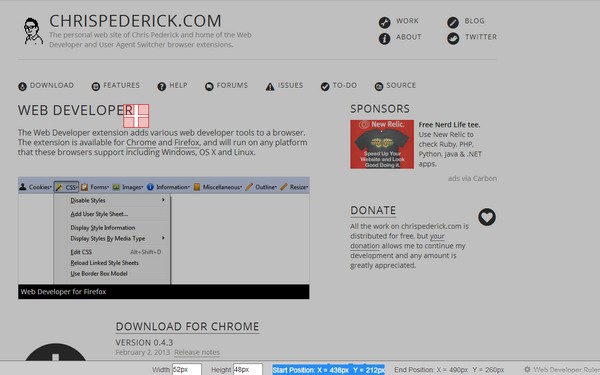Select the Issues warning triangle icon
This screenshot has height=375, width=600.
pos(270,86)
